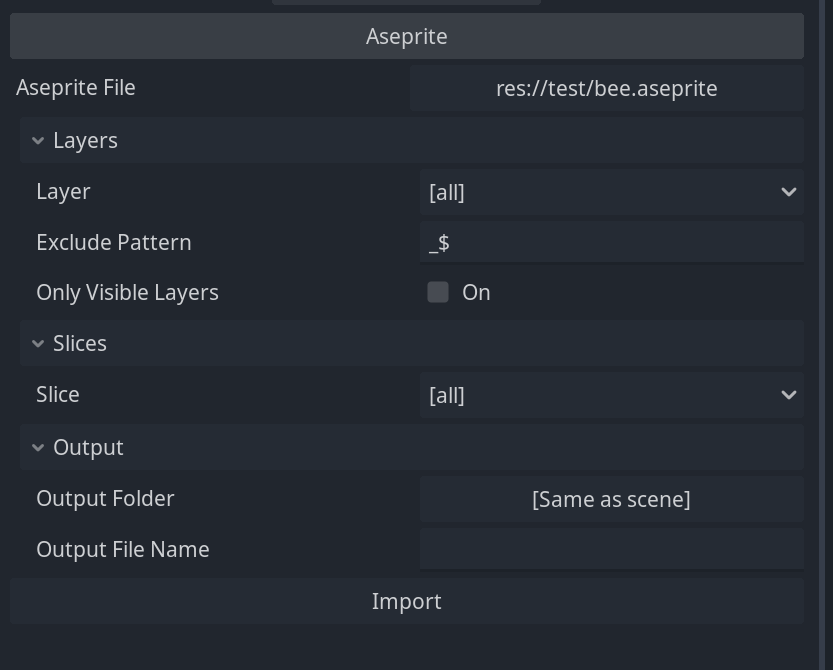Image resolution: width=833 pixels, height=670 pixels.
Task: Click the Layer property label
Action: (63, 192)
